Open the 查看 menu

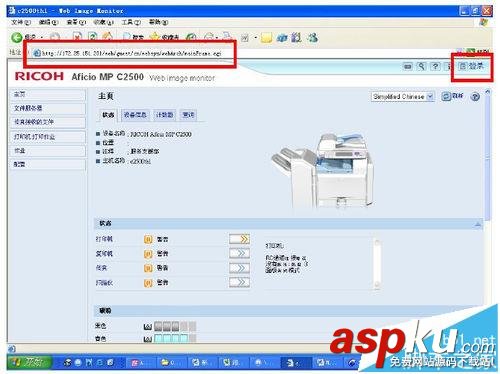pyautogui.click(x=76, y=22)
